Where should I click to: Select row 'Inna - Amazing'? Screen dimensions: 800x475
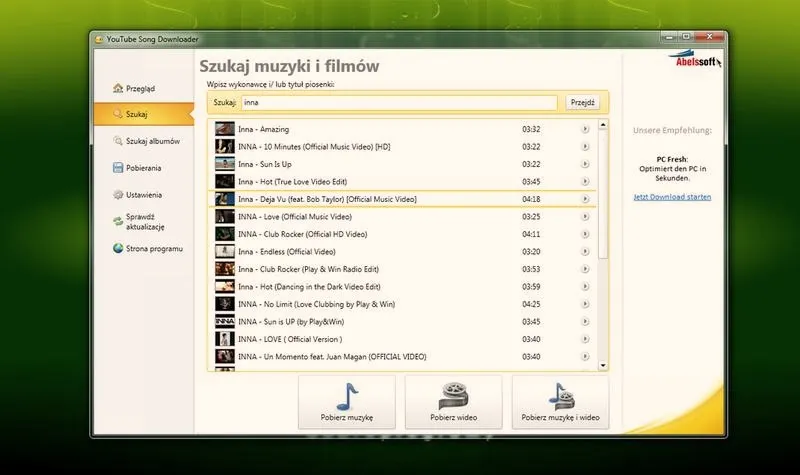[402, 129]
